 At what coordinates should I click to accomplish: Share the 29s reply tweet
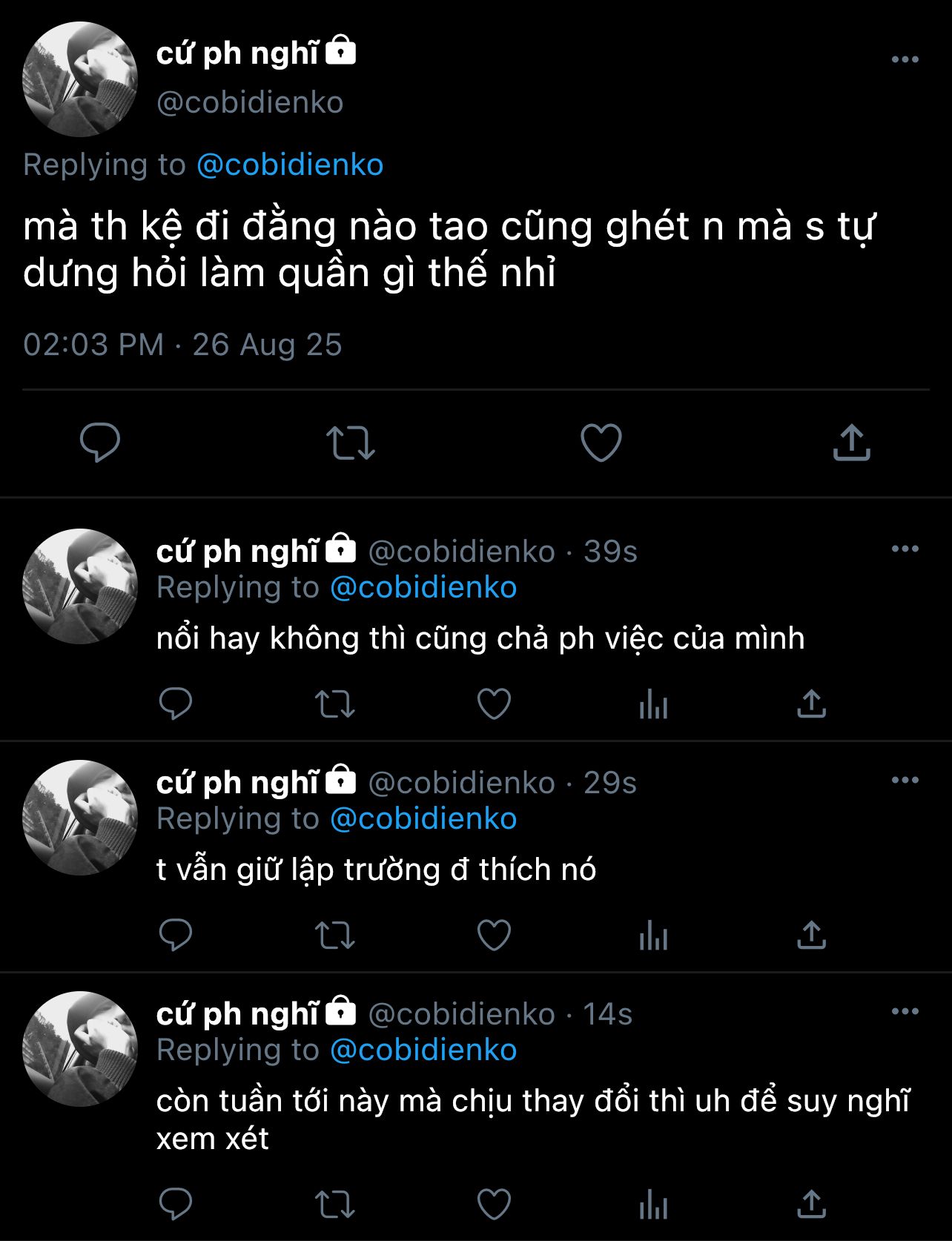click(x=811, y=935)
